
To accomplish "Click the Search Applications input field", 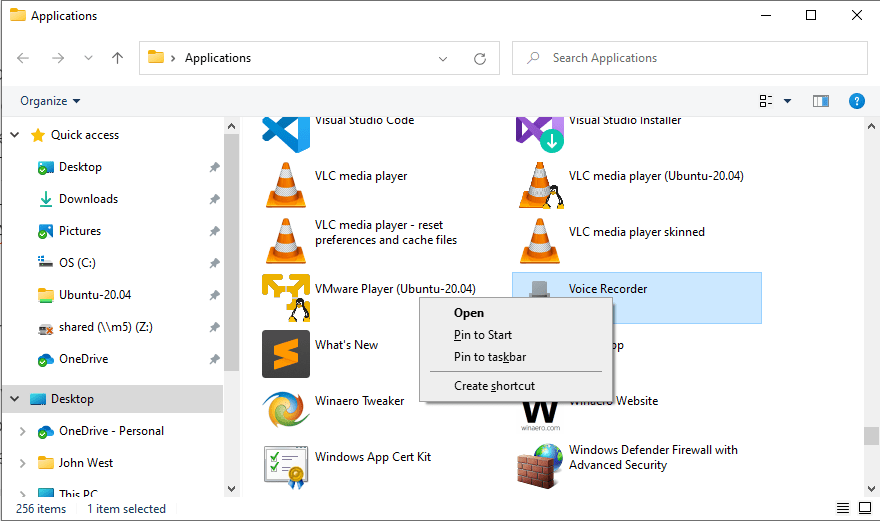I will tap(700, 58).
